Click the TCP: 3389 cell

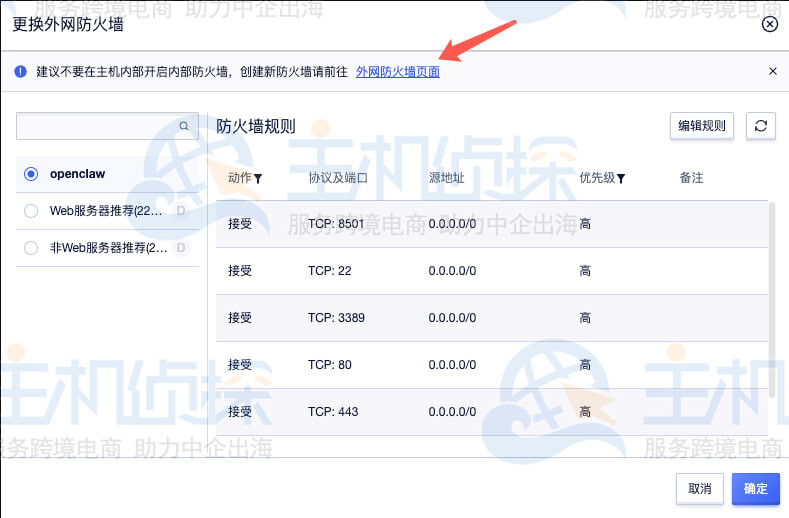tap(336, 318)
